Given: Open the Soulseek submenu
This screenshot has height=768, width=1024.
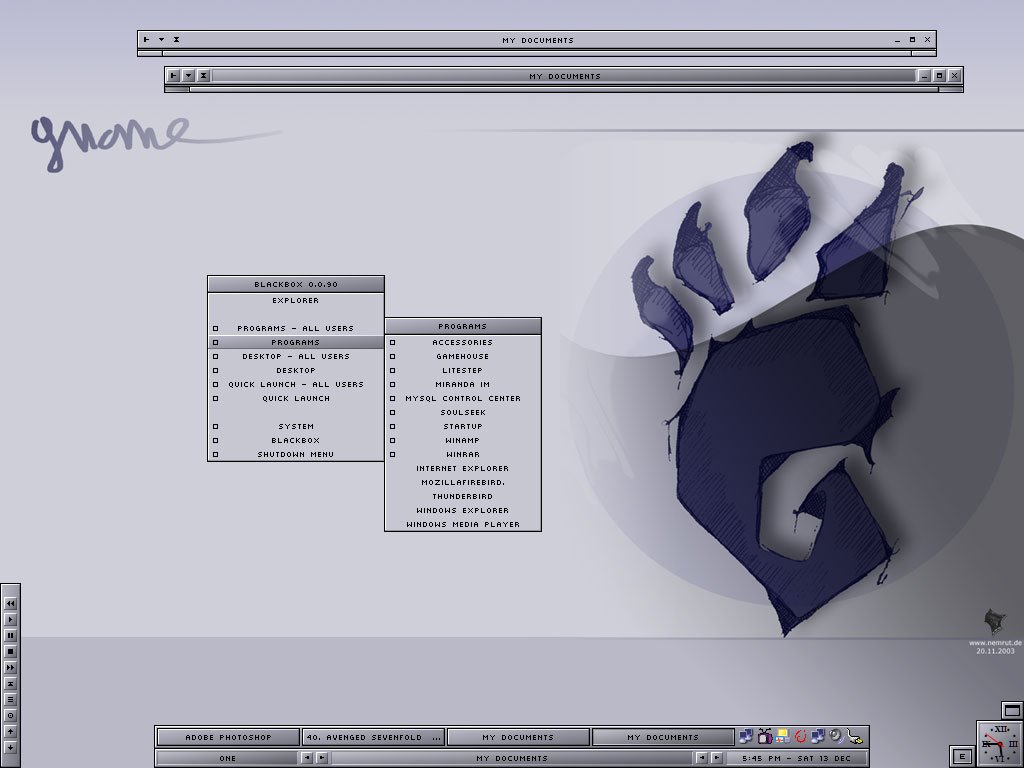Looking at the screenshot, I should [463, 413].
